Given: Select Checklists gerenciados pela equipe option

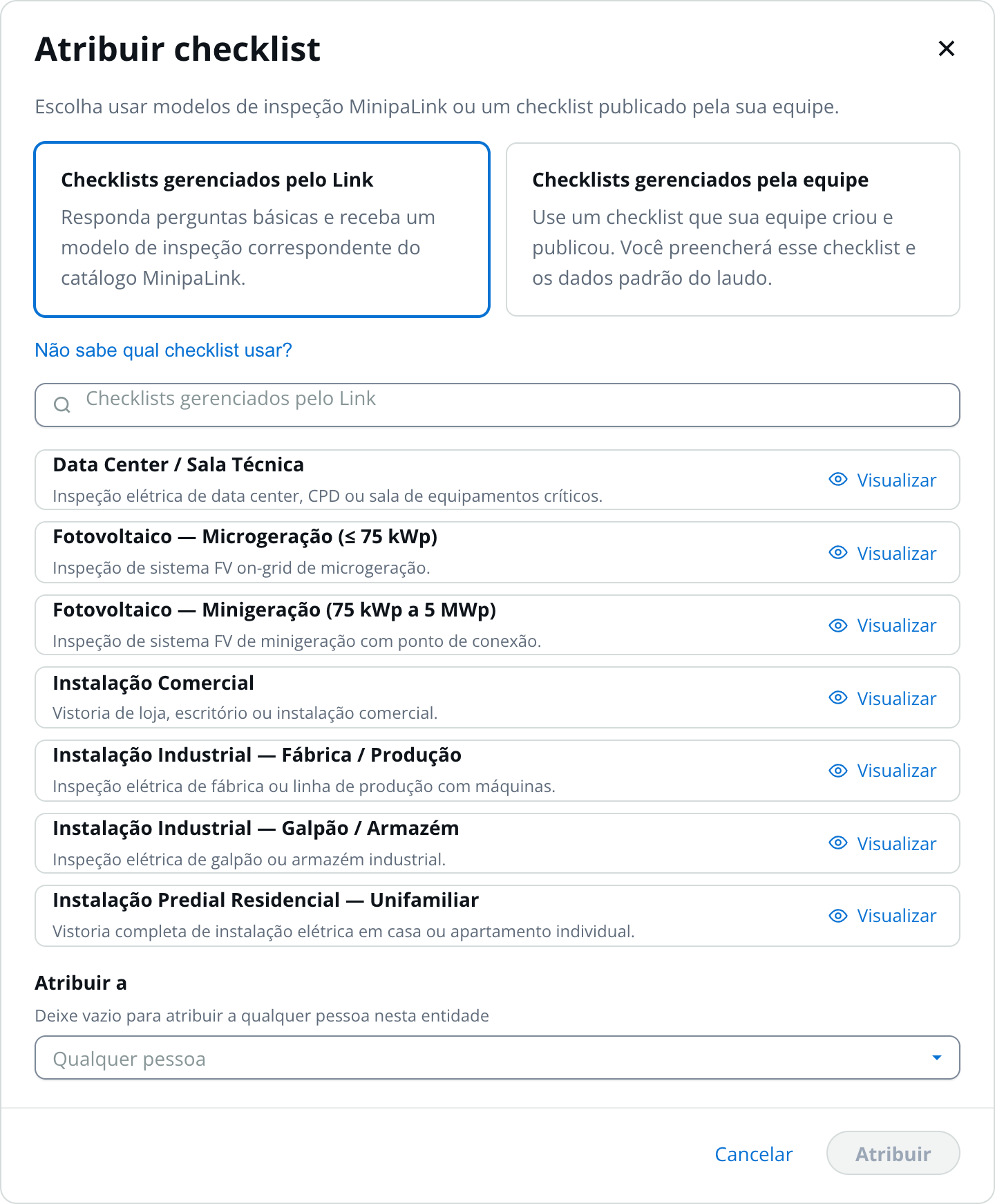Looking at the screenshot, I should click(733, 229).
